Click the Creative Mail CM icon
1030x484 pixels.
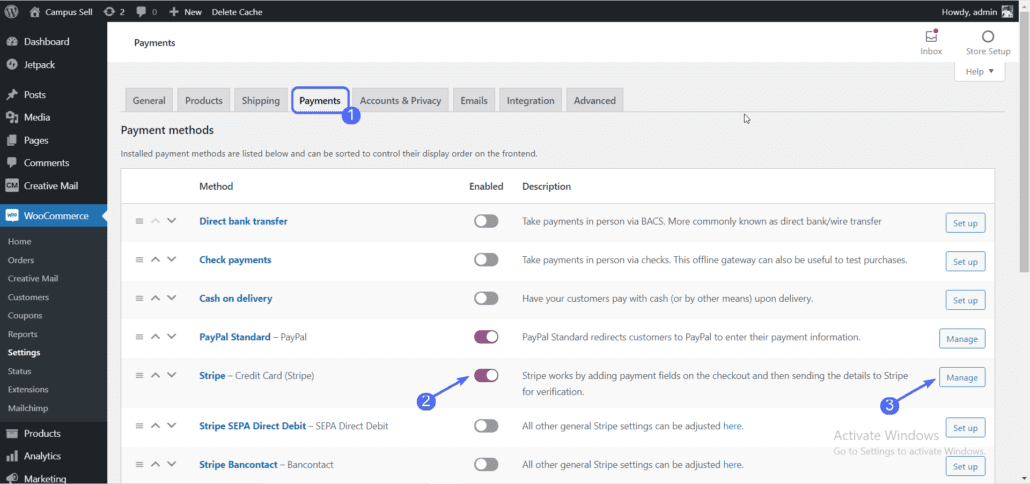click(x=11, y=186)
